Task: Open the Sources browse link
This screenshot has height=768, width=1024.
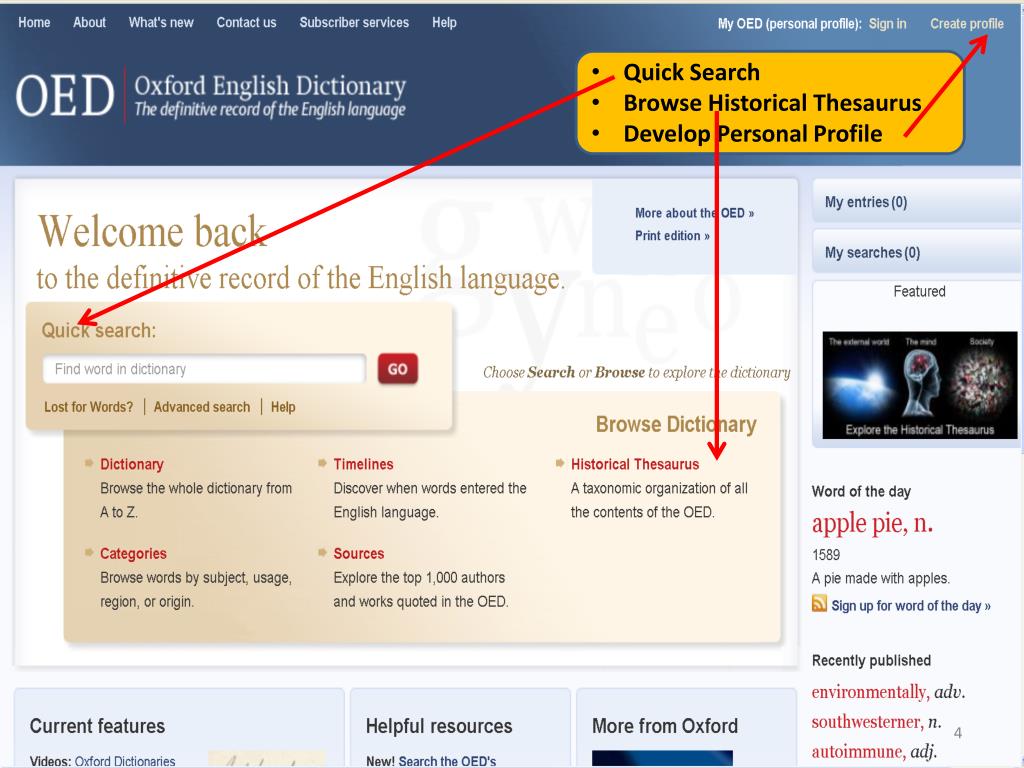Action: pyautogui.click(x=359, y=554)
